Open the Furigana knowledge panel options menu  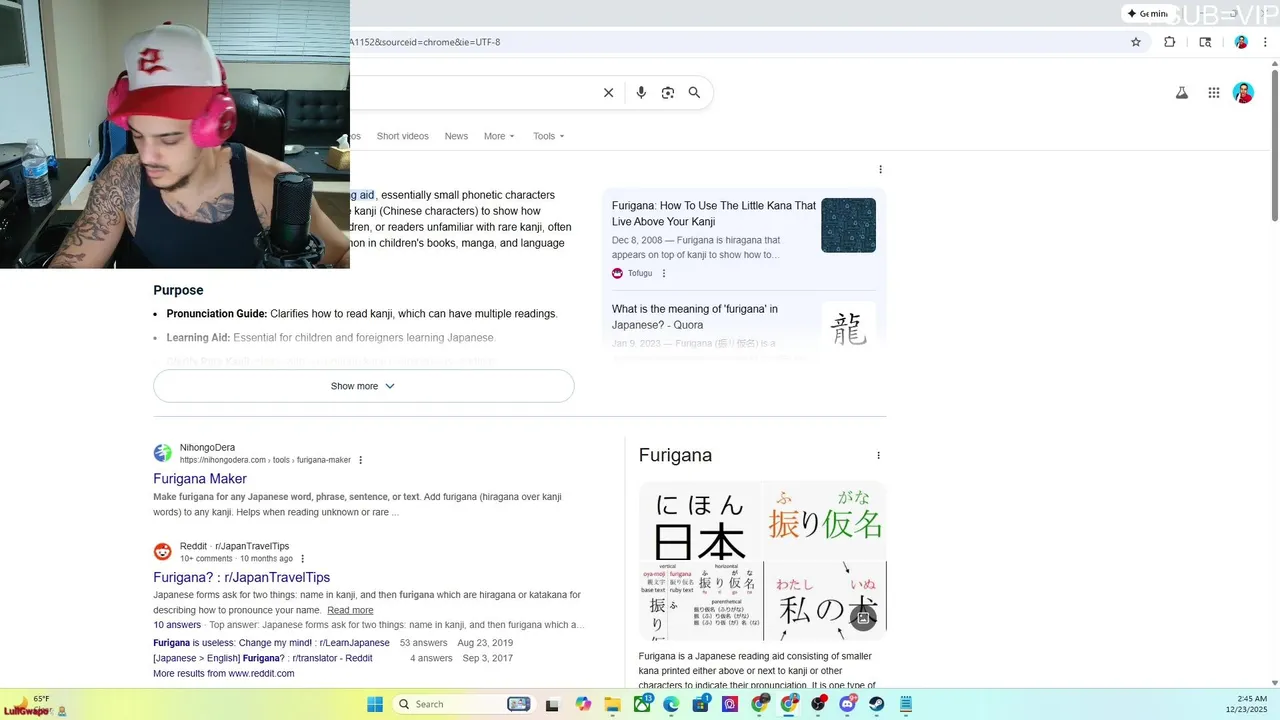coord(879,455)
